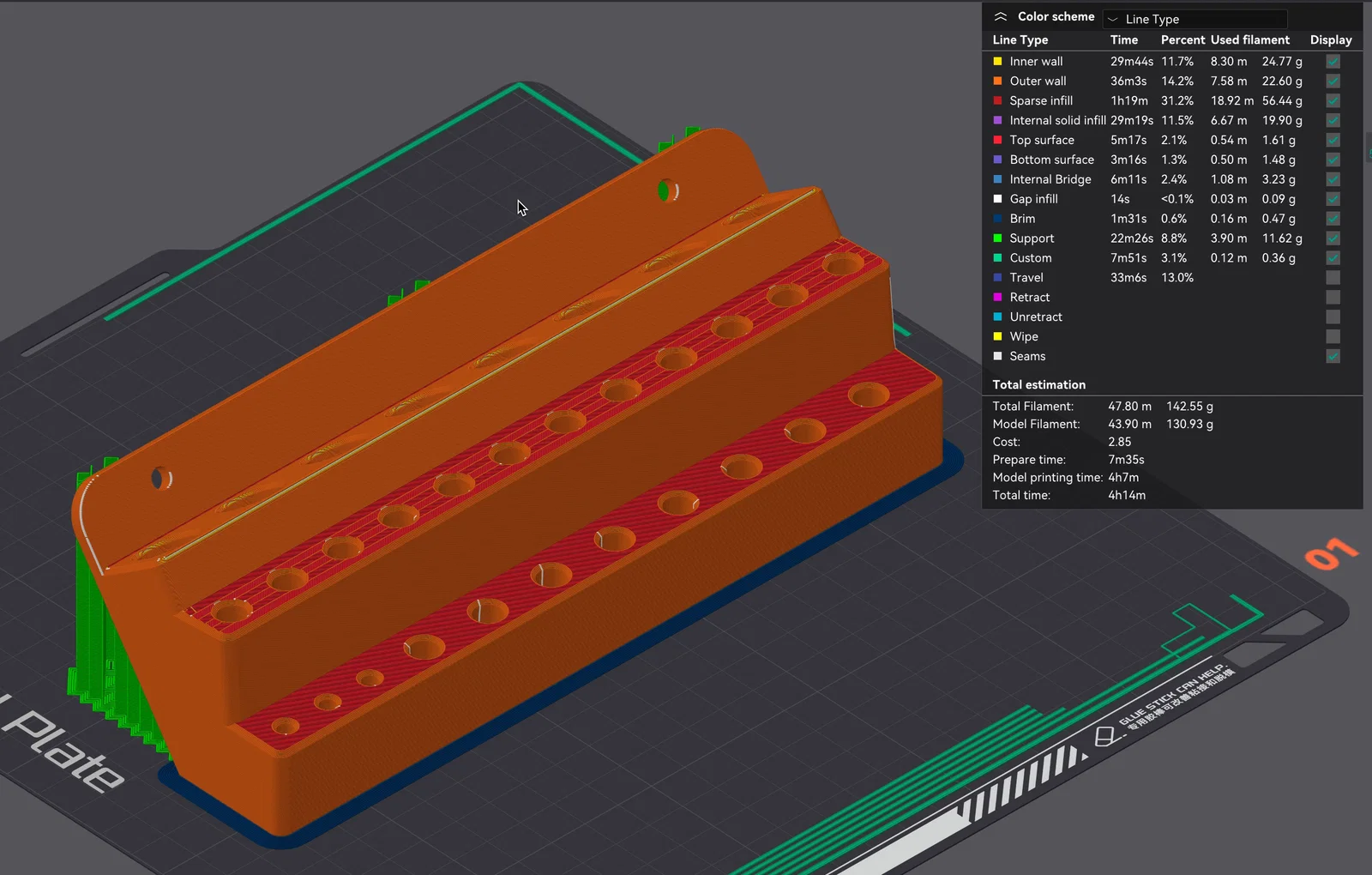
Task: Click the 'Percent' column header
Action: point(1183,40)
